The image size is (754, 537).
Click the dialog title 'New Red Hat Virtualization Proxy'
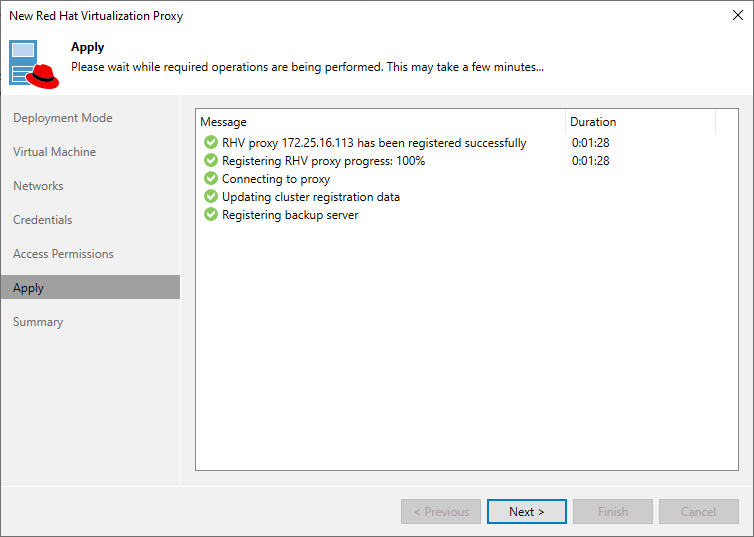[96, 16]
